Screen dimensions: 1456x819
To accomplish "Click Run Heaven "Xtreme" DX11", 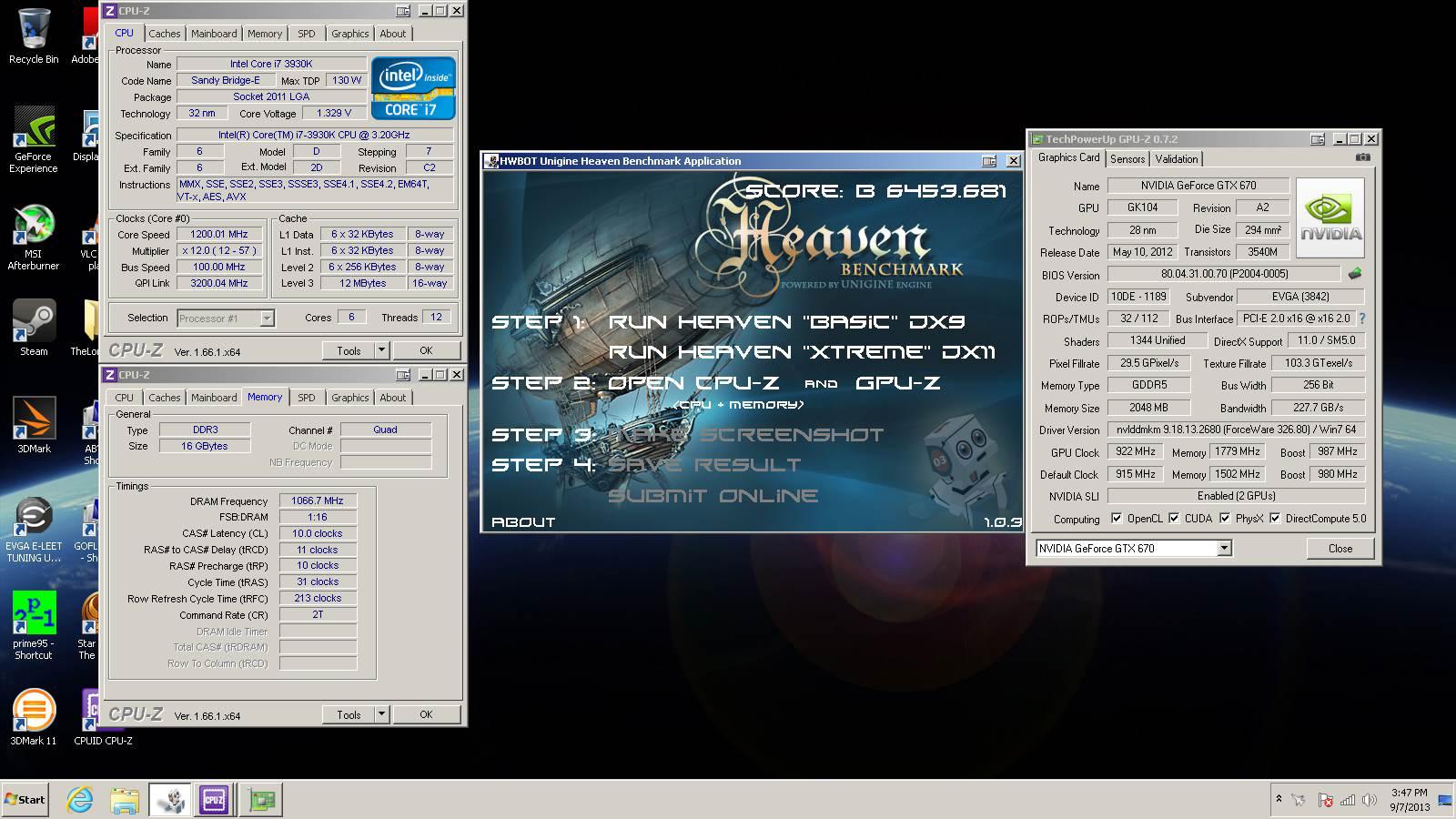I will click(x=802, y=352).
